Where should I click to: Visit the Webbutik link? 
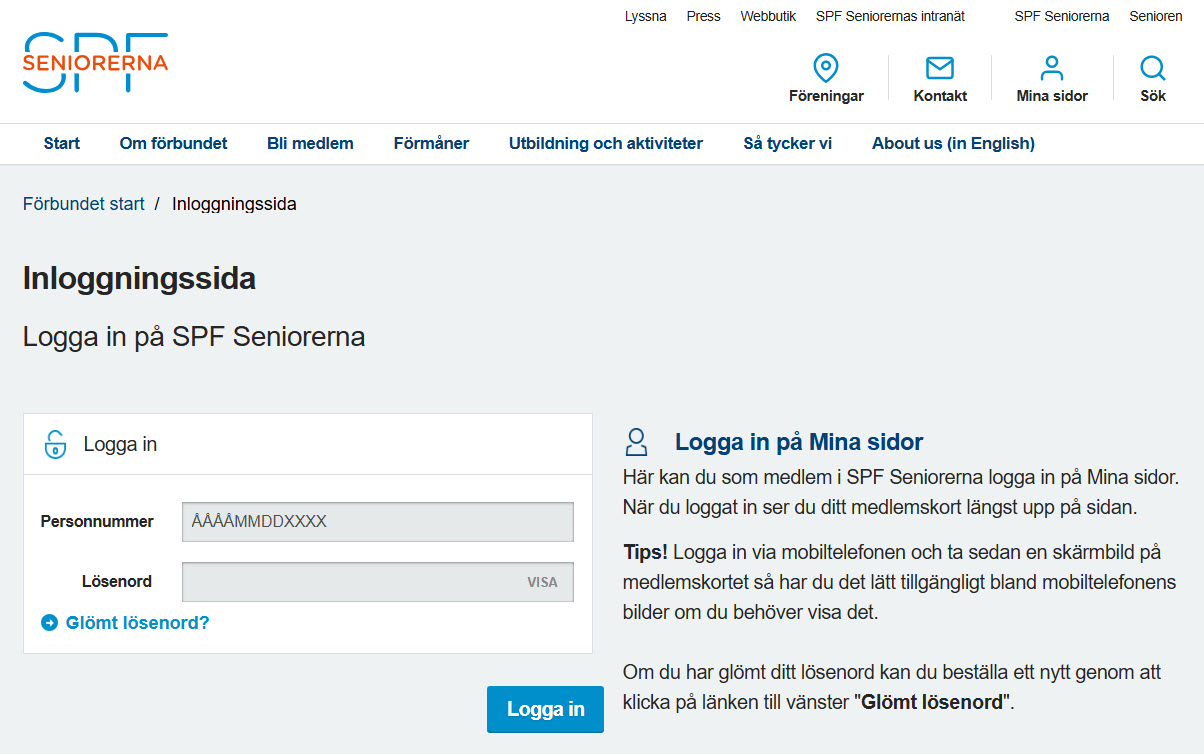point(768,16)
